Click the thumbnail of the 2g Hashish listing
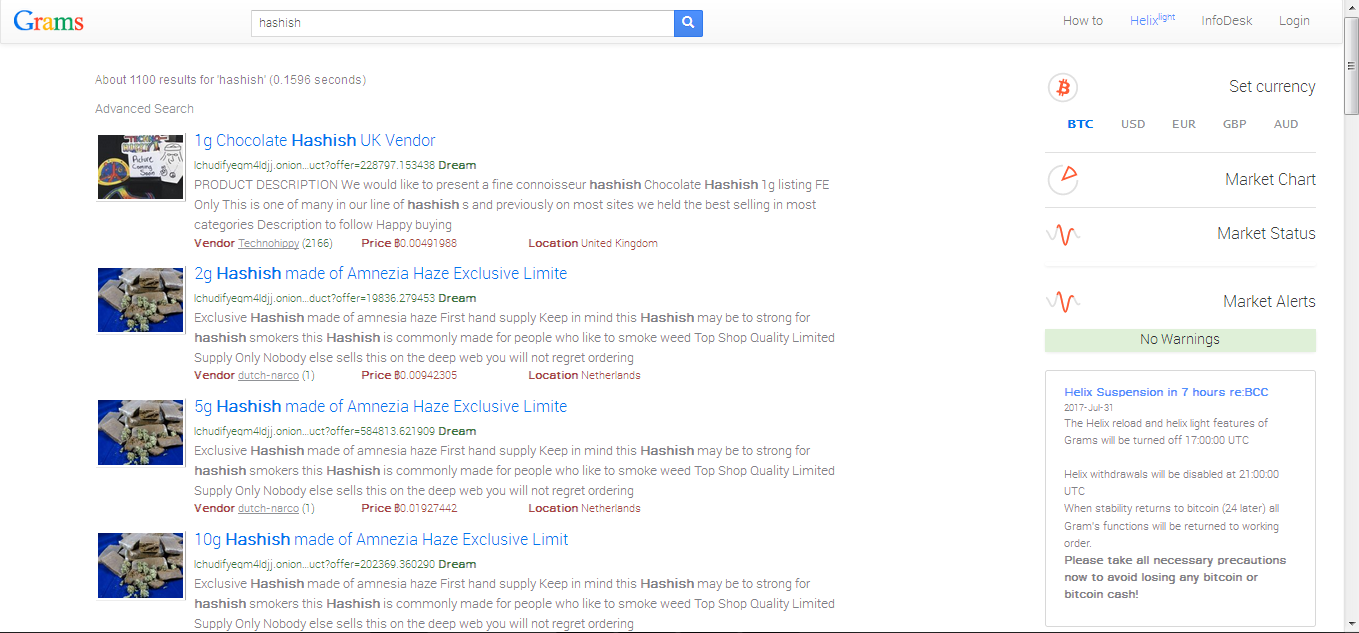 point(141,300)
